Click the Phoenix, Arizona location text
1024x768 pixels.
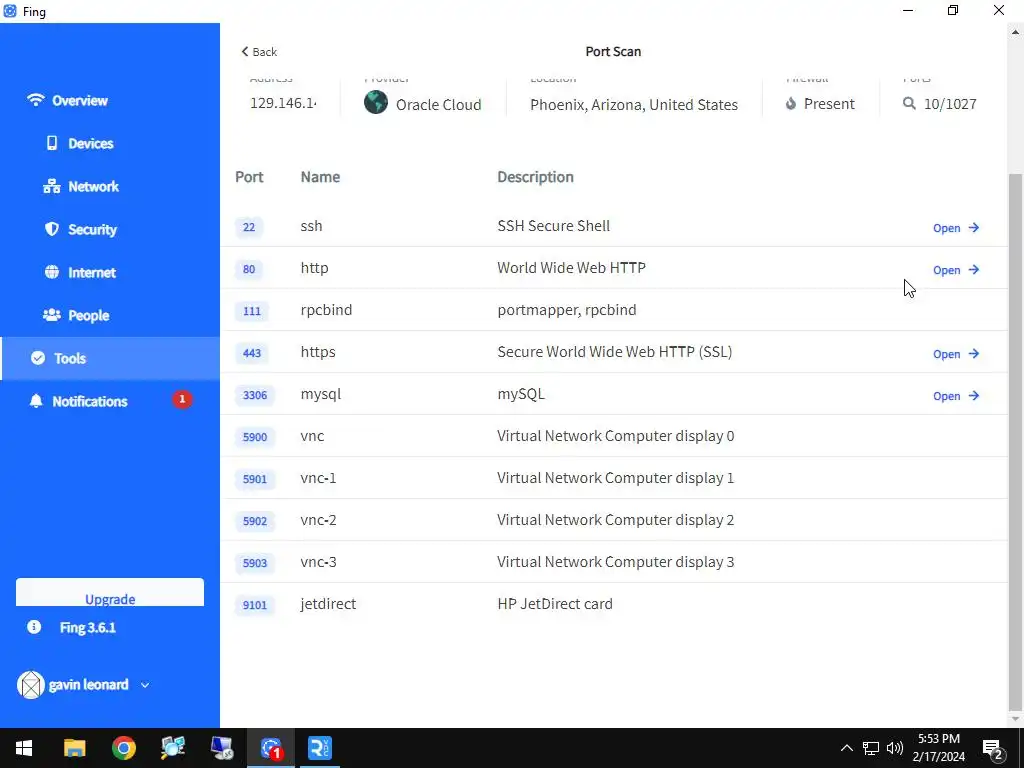(634, 104)
